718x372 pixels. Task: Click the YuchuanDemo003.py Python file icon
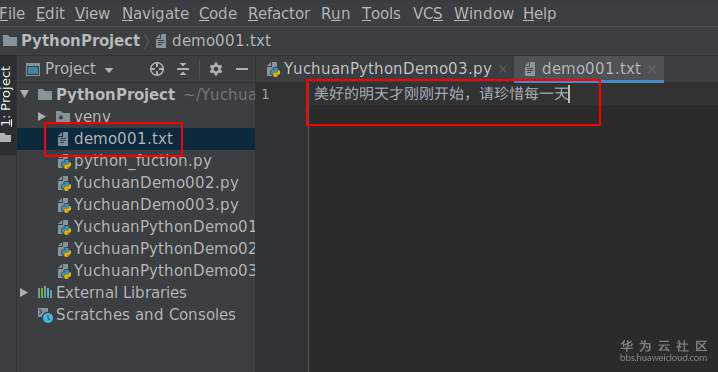point(65,205)
